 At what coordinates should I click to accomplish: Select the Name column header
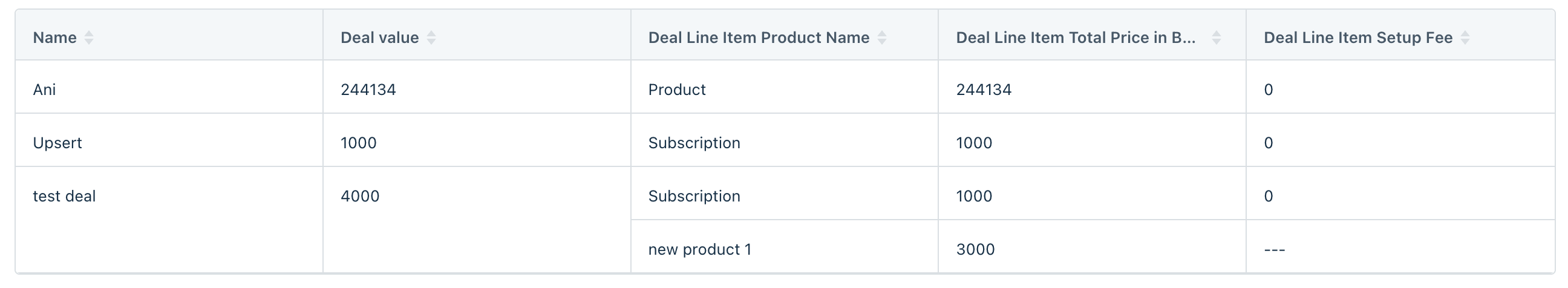tap(169, 35)
